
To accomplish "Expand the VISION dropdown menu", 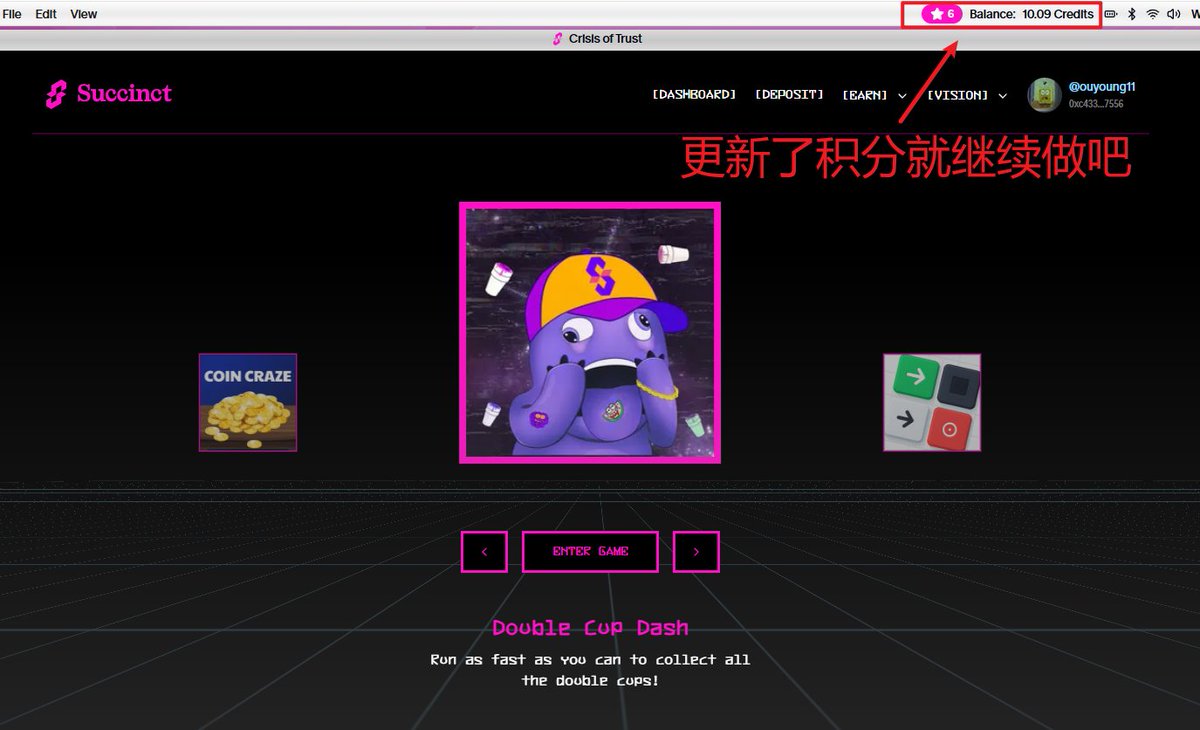I will pos(967,95).
